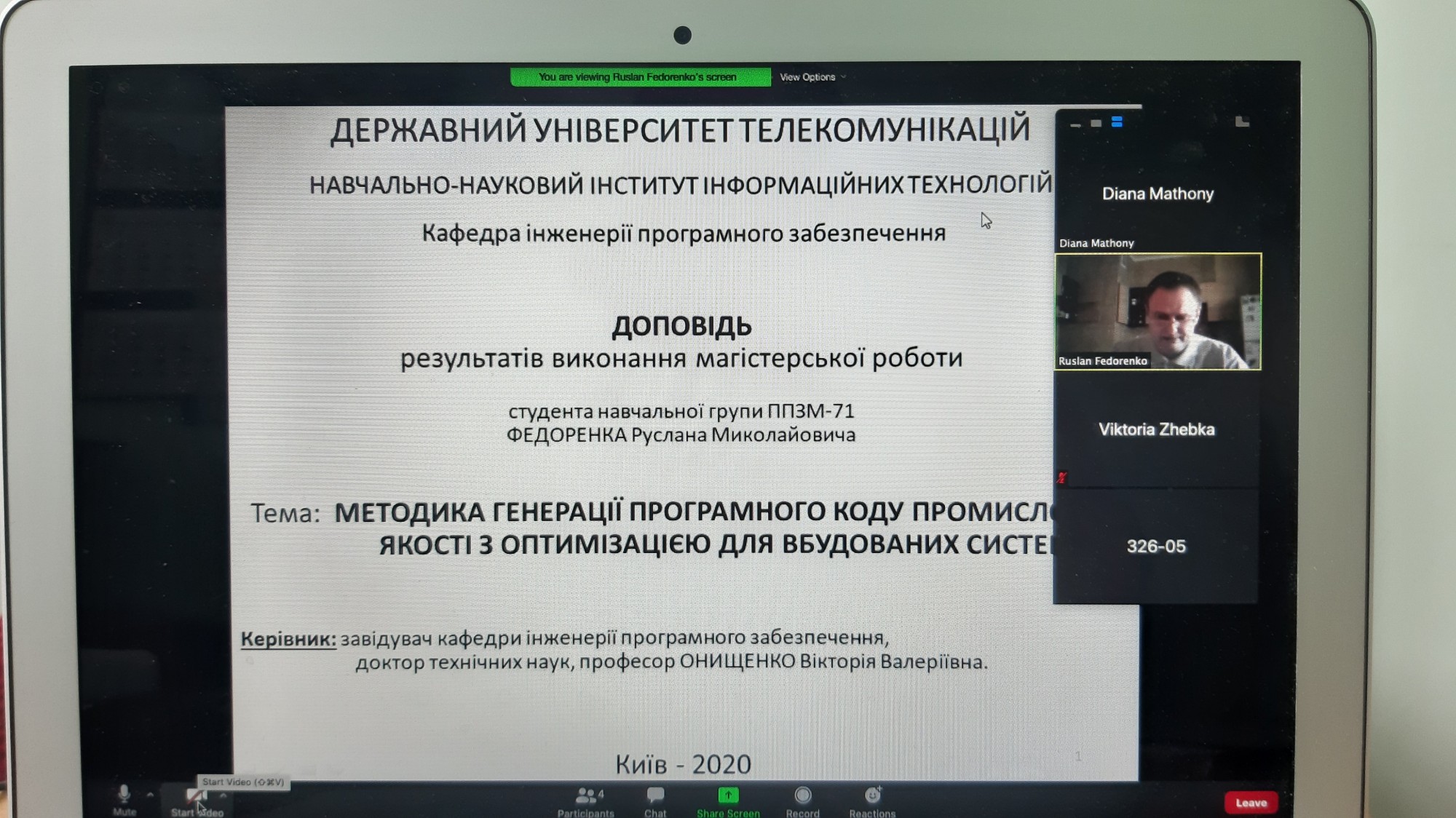Select Viktoria Zhebka's participant tile
The image size is (1456, 818).
click(1156, 429)
